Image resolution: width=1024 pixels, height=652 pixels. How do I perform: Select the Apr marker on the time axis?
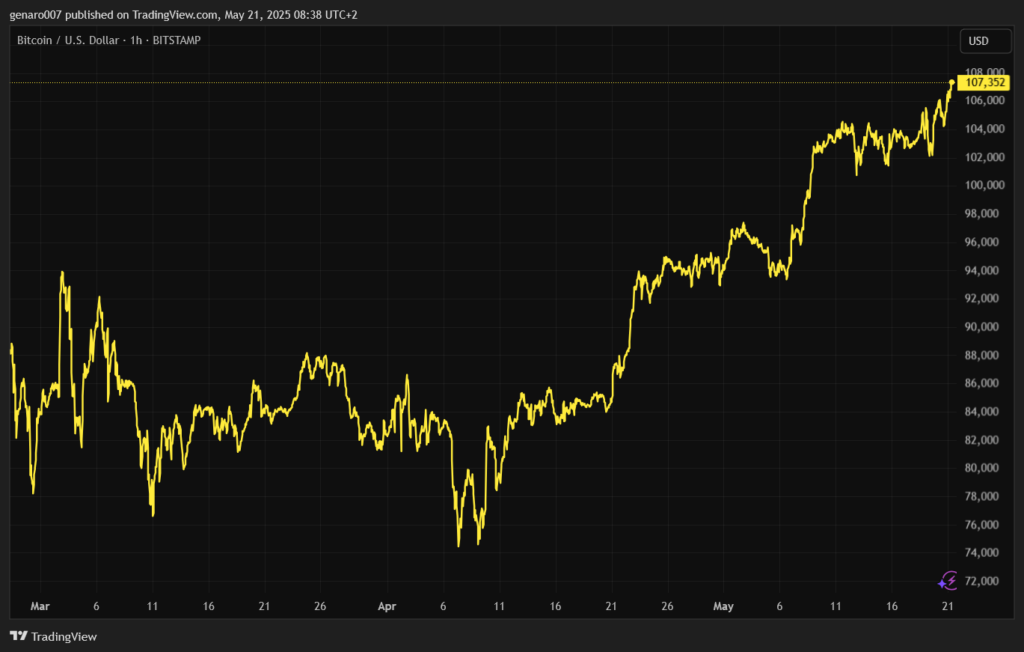pyautogui.click(x=387, y=606)
